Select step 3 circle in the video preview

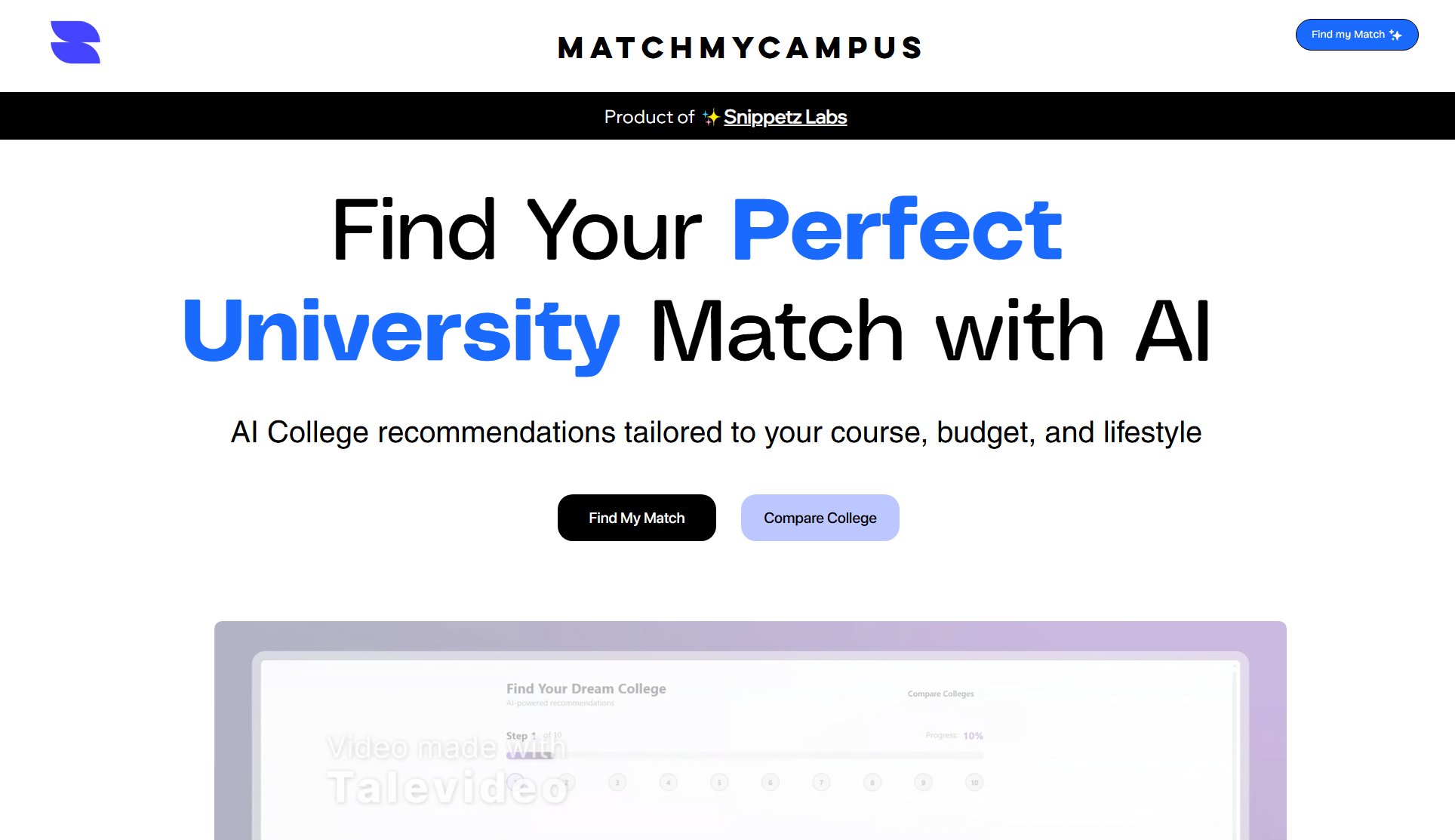(x=617, y=783)
